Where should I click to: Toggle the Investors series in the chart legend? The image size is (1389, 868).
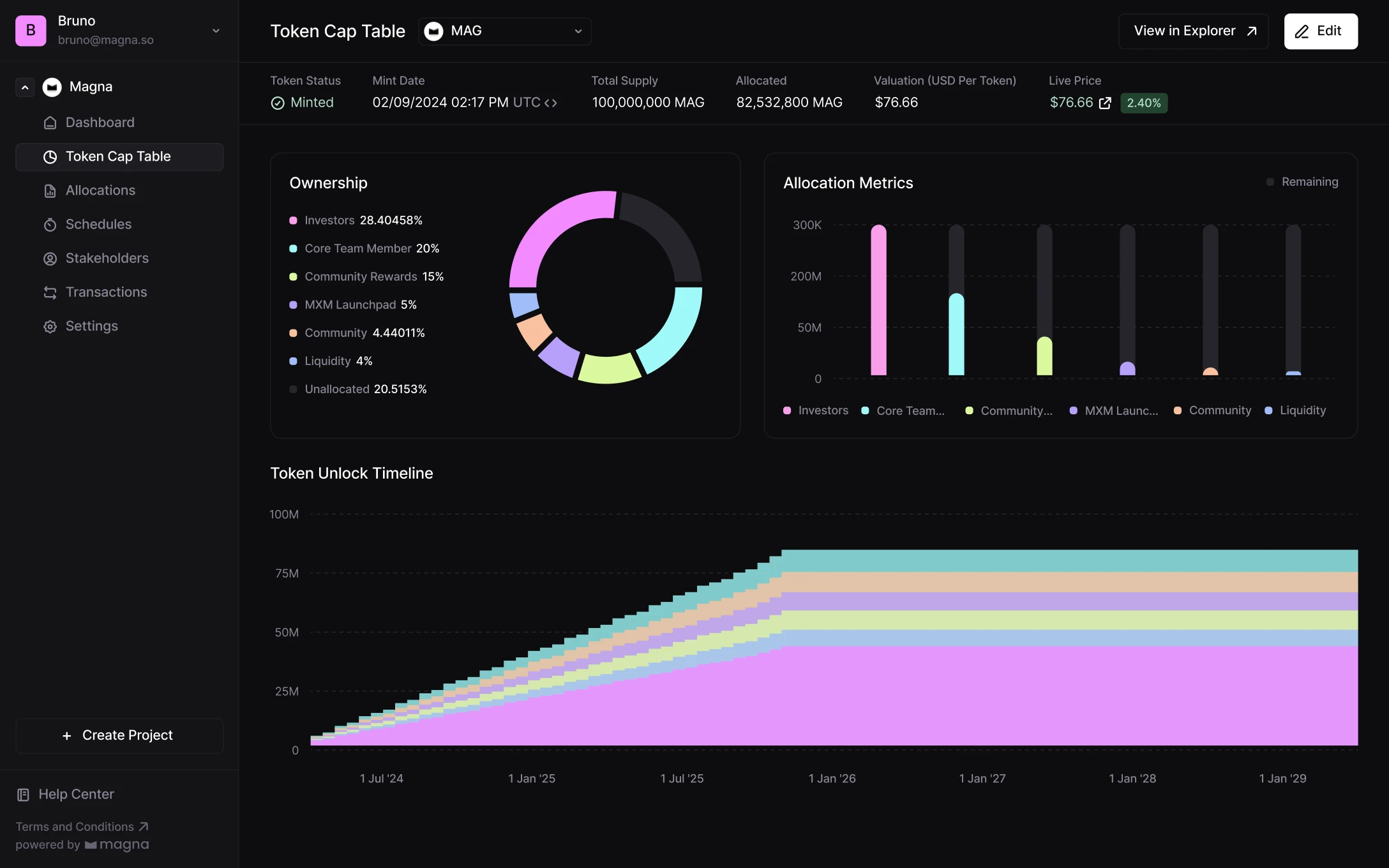[x=816, y=410]
